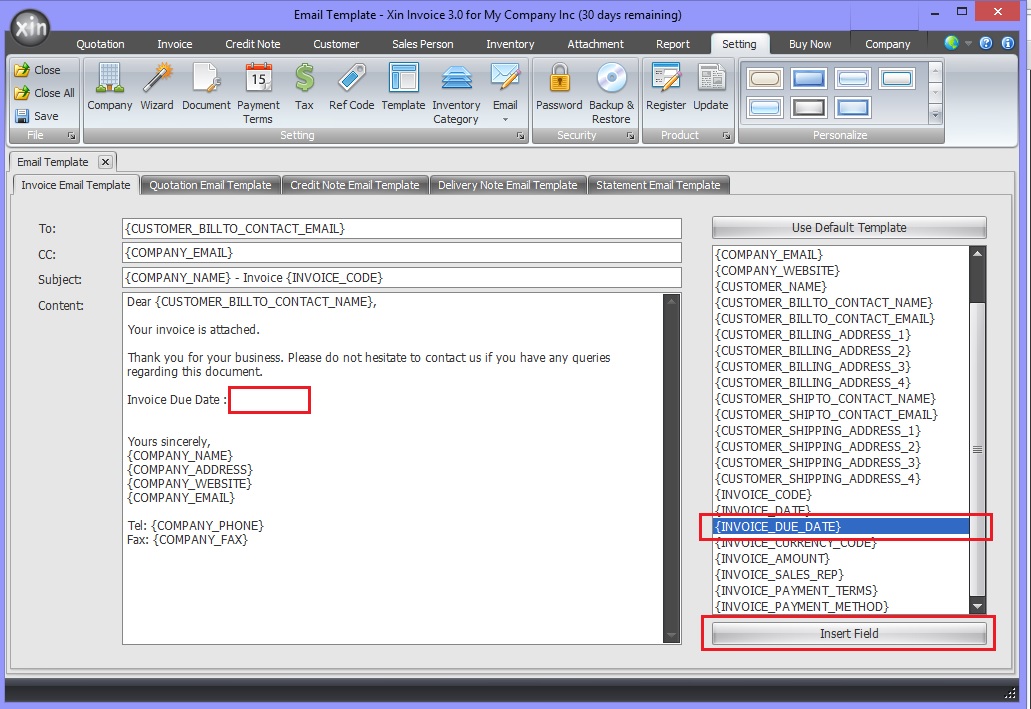Click field list scrollbar up arrow
Screen dimensions: 1031x709
click(978, 254)
